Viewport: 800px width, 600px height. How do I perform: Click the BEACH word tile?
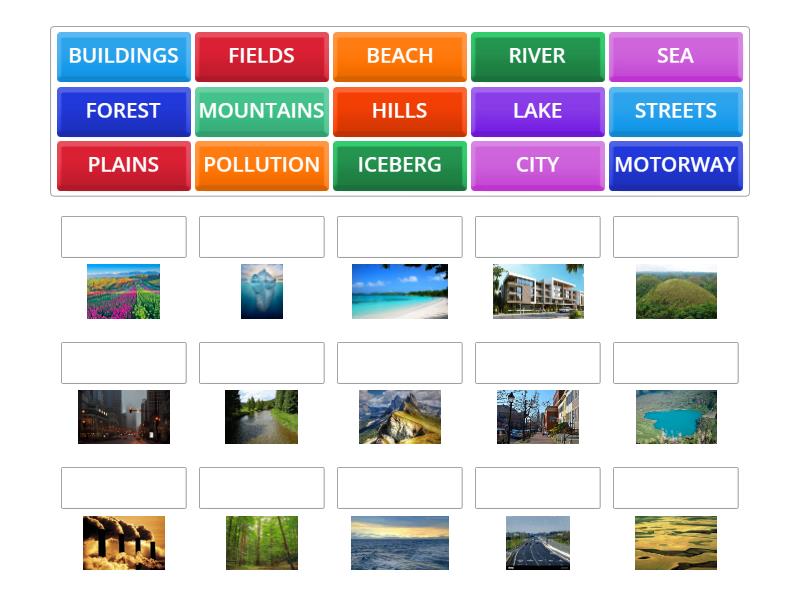[x=399, y=56]
